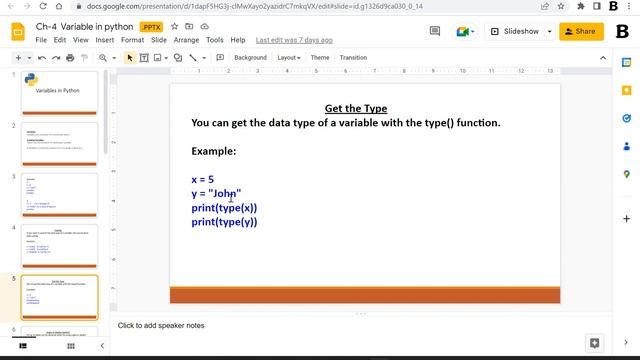Open the zoom tool

(x=103, y=58)
